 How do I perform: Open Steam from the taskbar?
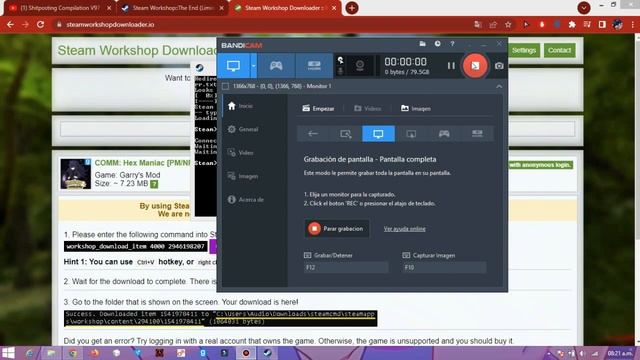(267, 353)
